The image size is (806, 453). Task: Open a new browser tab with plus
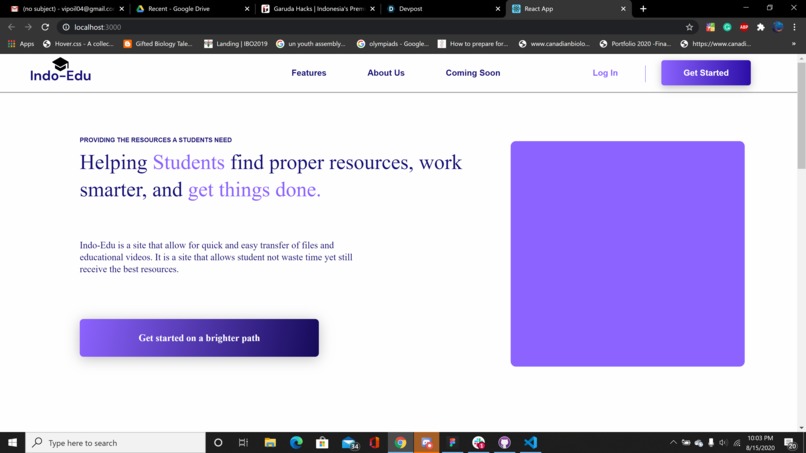point(643,9)
